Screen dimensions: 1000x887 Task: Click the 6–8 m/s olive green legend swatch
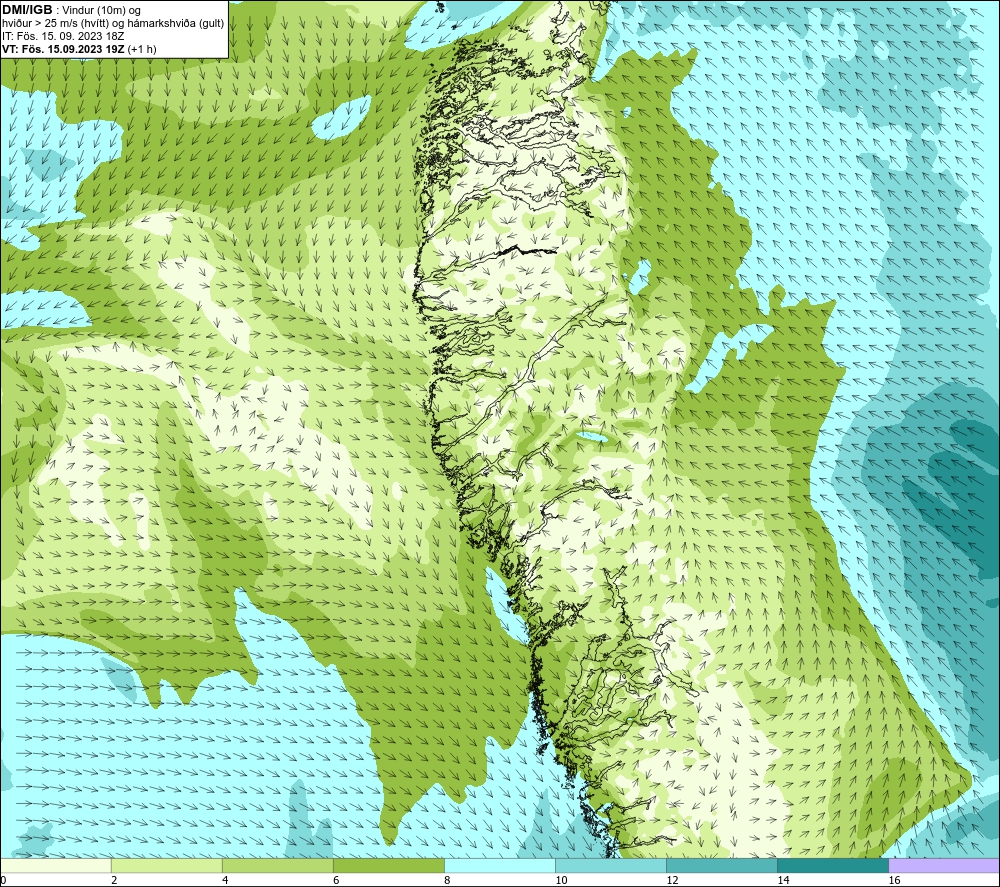point(389,865)
